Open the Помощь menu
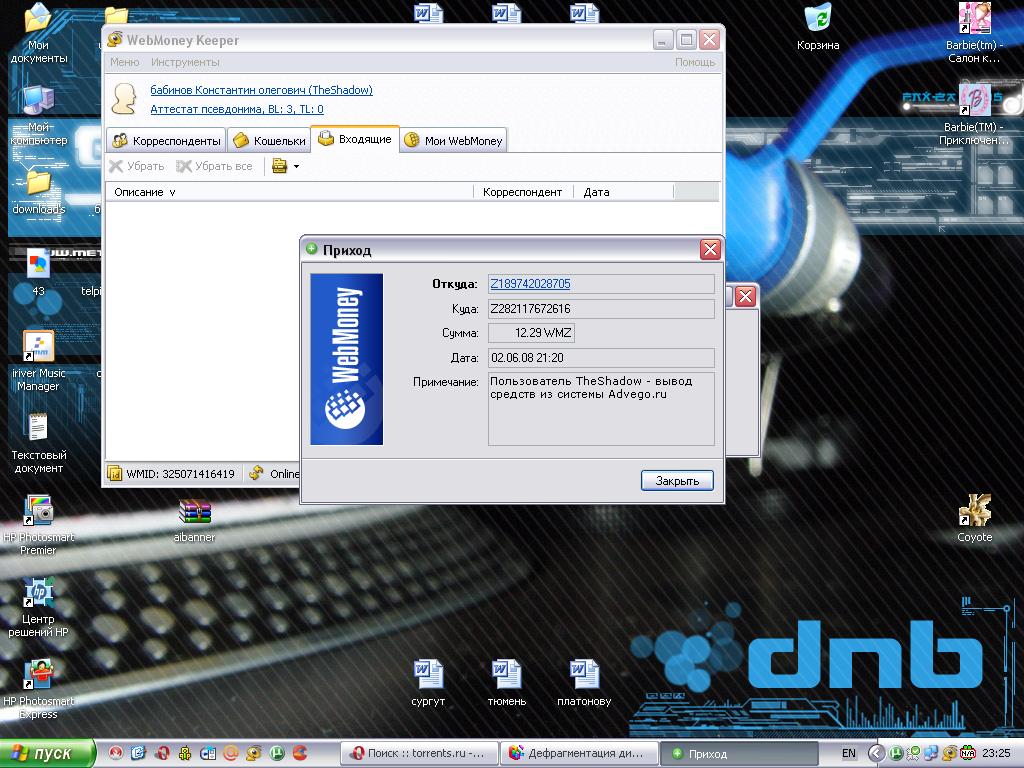 [695, 62]
